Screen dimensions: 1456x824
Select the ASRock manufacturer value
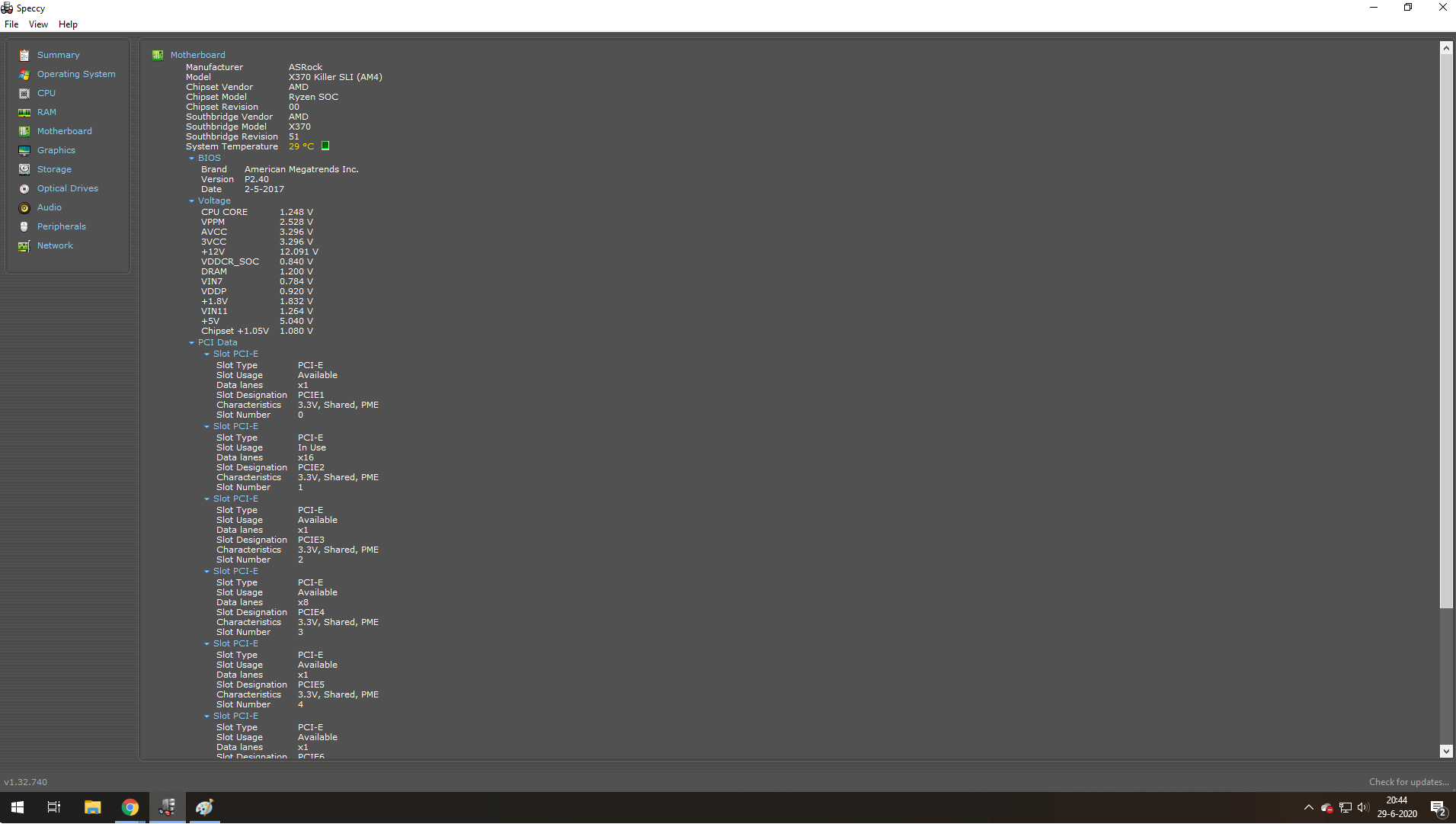pyautogui.click(x=306, y=67)
